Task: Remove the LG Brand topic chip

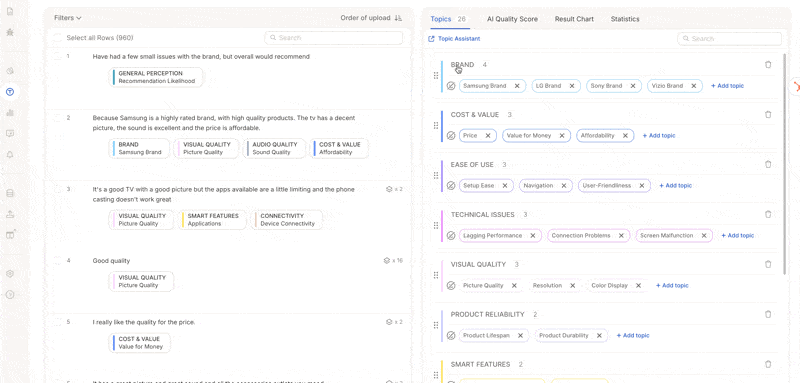Action: pos(571,86)
